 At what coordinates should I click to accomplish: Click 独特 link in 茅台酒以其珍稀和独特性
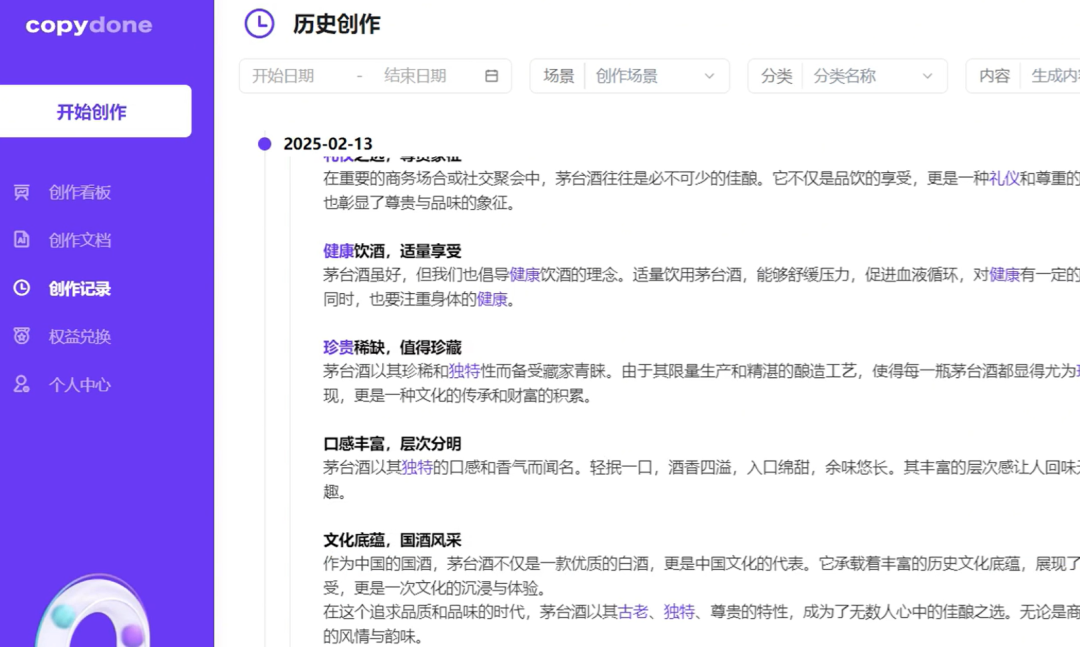(464, 371)
